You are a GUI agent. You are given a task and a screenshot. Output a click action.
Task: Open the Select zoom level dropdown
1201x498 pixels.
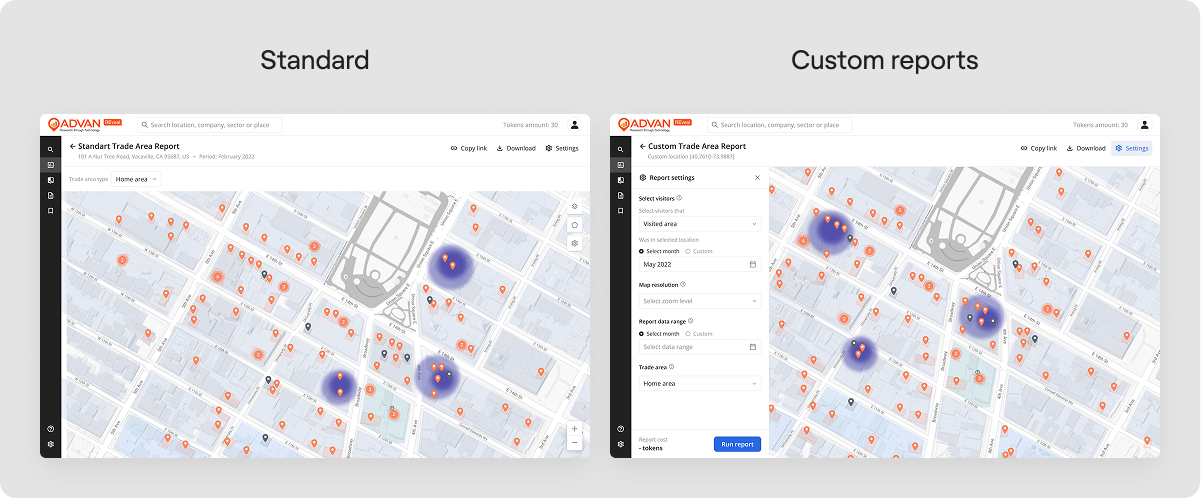700,301
